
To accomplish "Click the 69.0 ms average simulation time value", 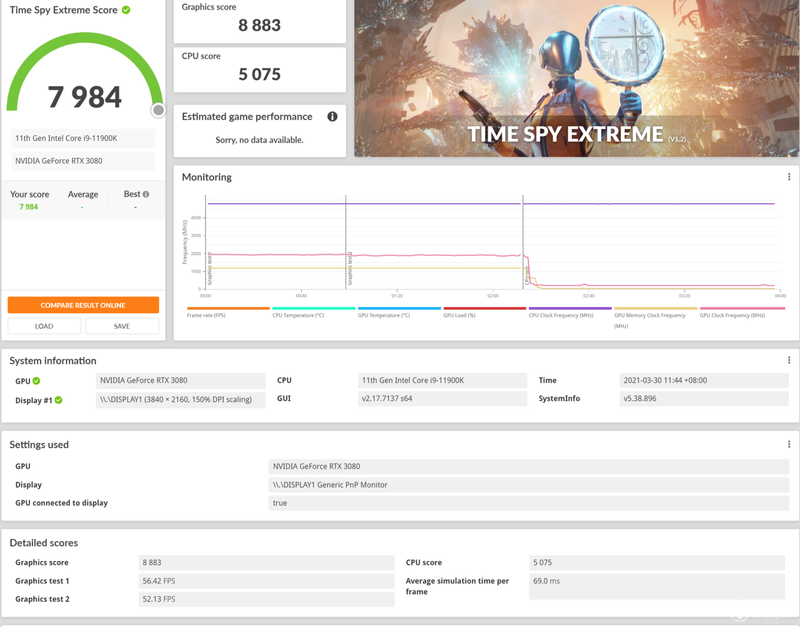I will 657,586.
